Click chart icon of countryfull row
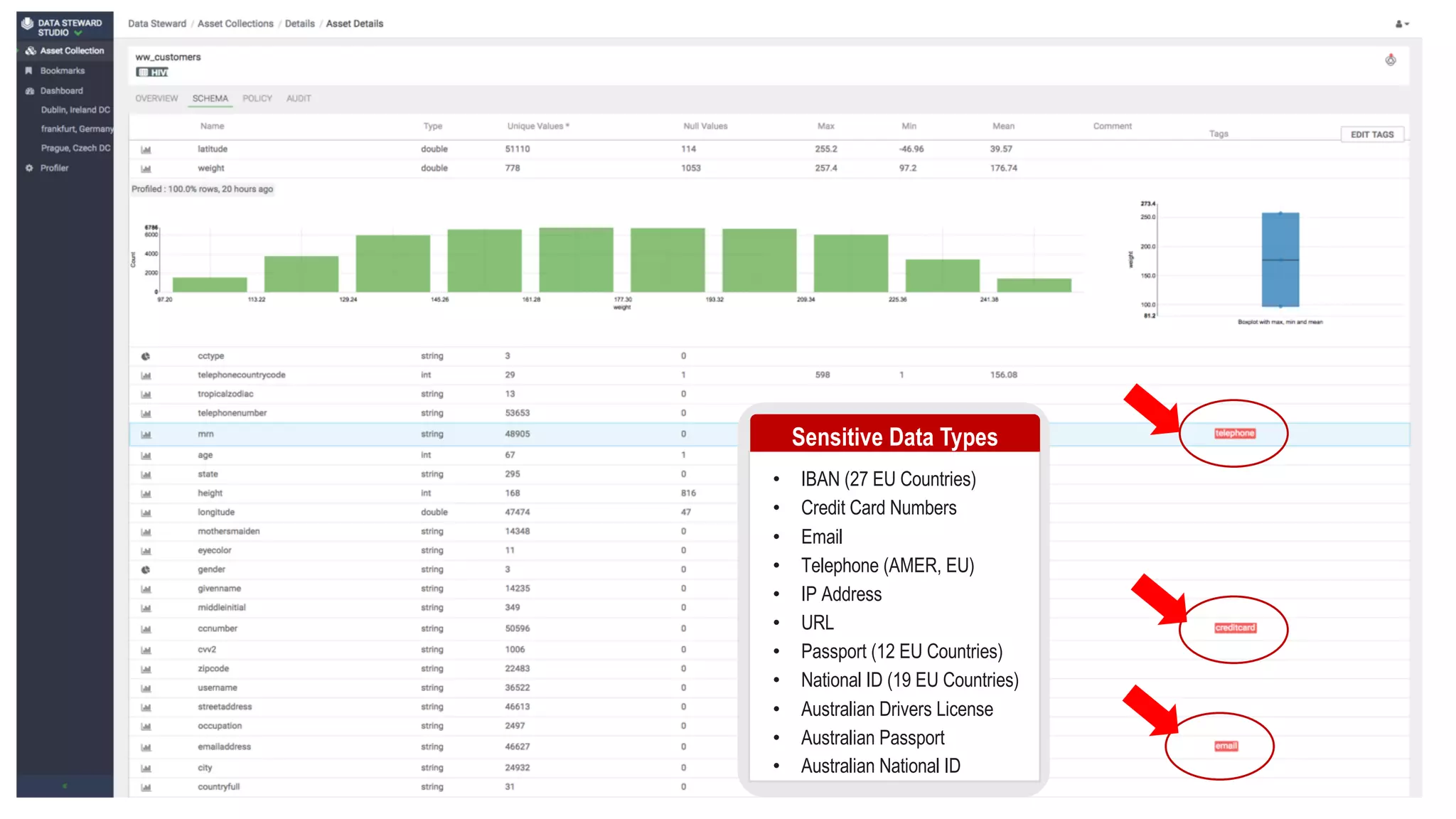The image size is (1456, 819). (146, 788)
